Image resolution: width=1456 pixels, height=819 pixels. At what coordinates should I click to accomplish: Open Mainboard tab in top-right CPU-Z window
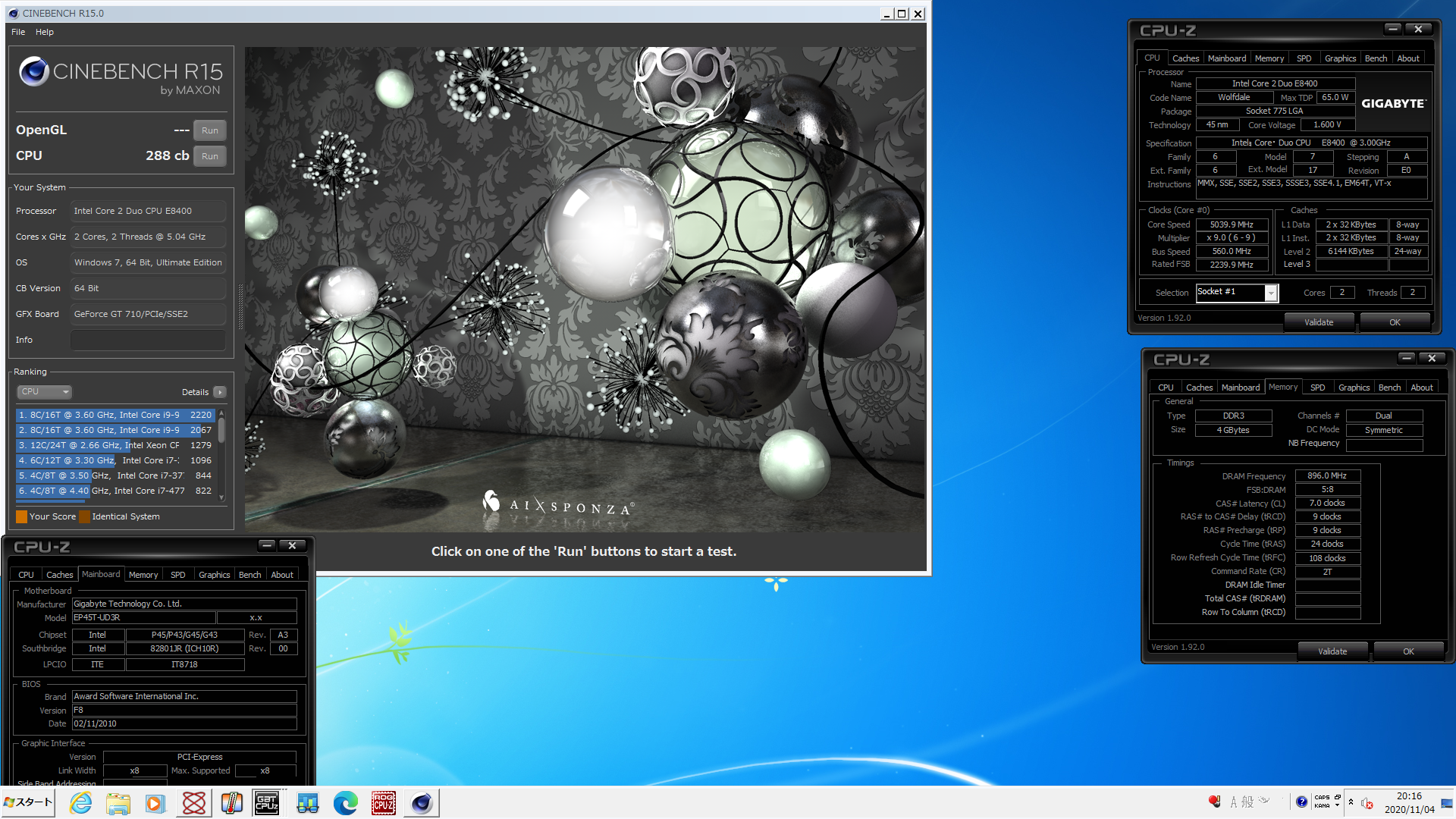pyautogui.click(x=1227, y=58)
